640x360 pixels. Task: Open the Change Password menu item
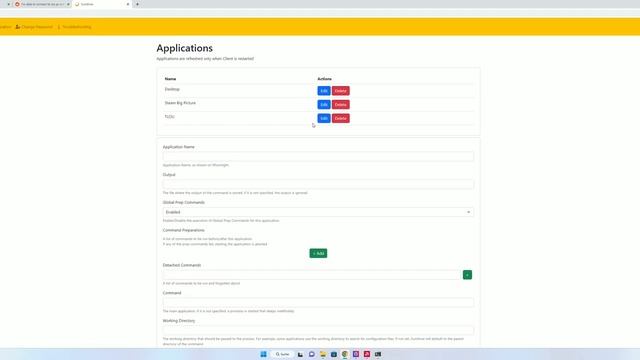(x=34, y=27)
